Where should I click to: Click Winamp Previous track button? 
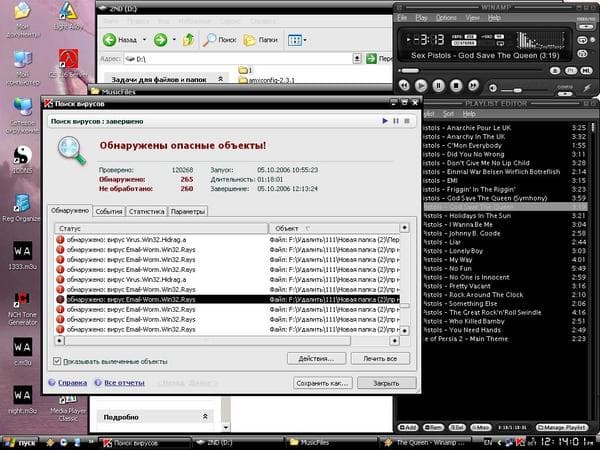point(404,85)
